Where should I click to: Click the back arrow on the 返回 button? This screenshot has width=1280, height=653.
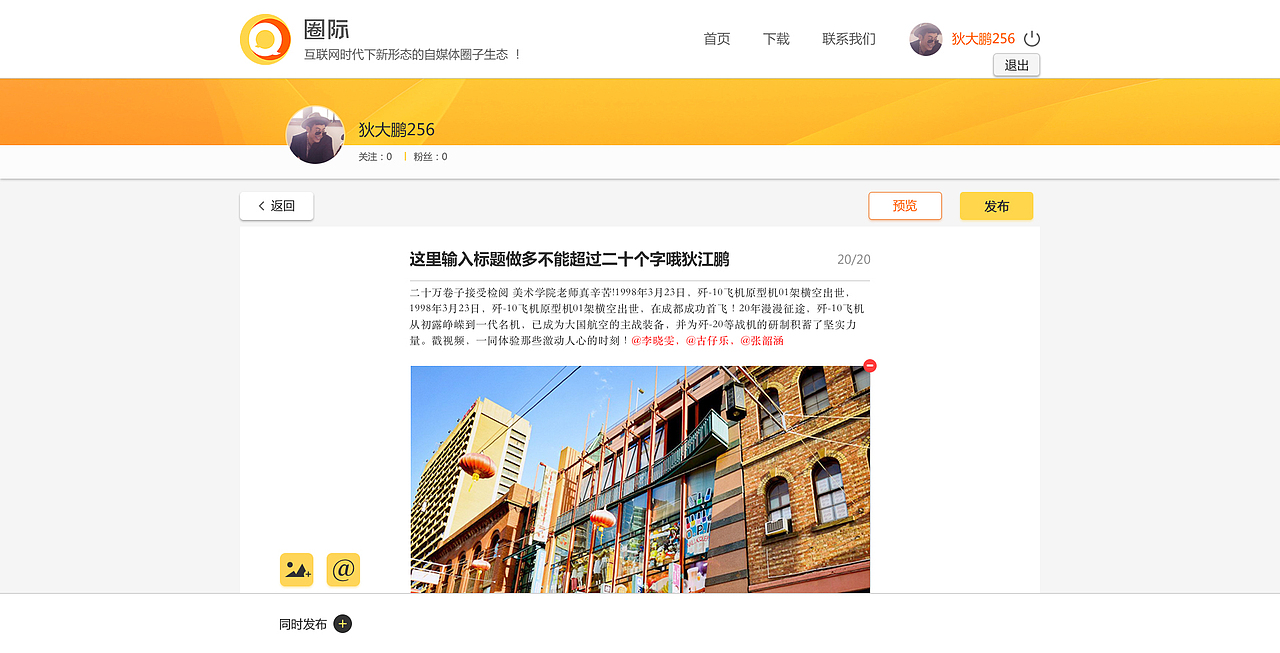(258, 206)
